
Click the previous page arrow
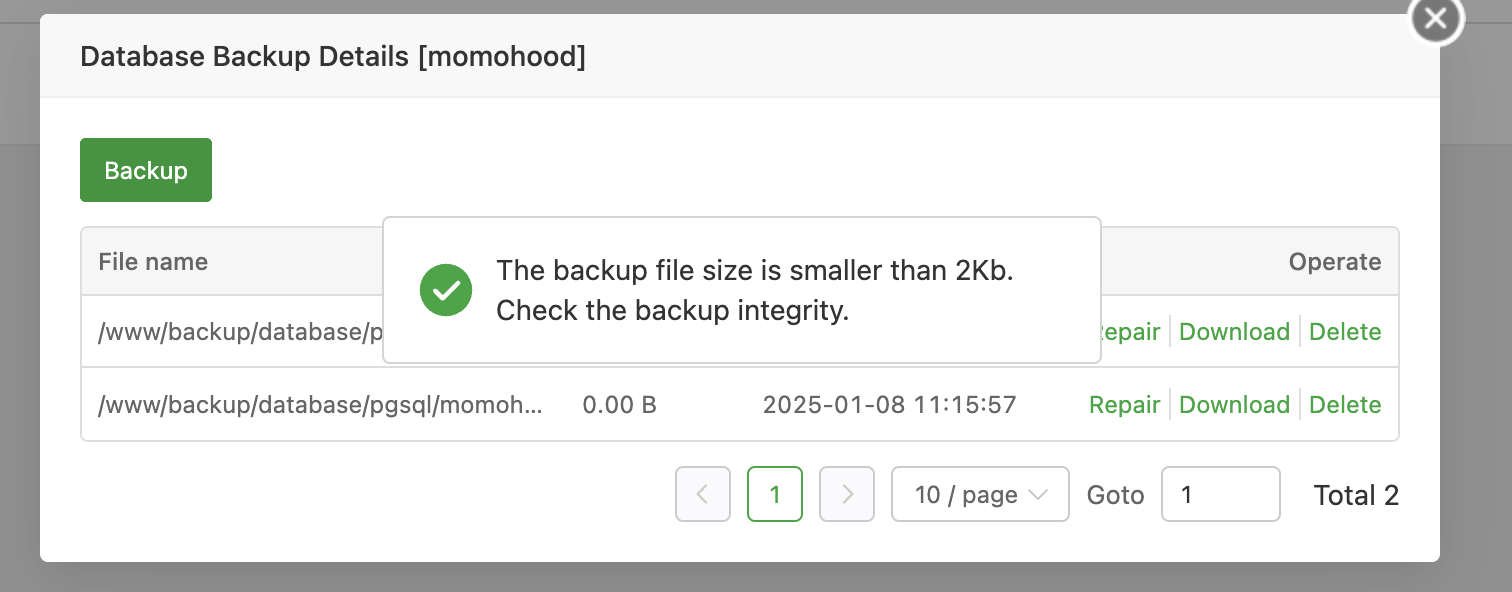[703, 494]
